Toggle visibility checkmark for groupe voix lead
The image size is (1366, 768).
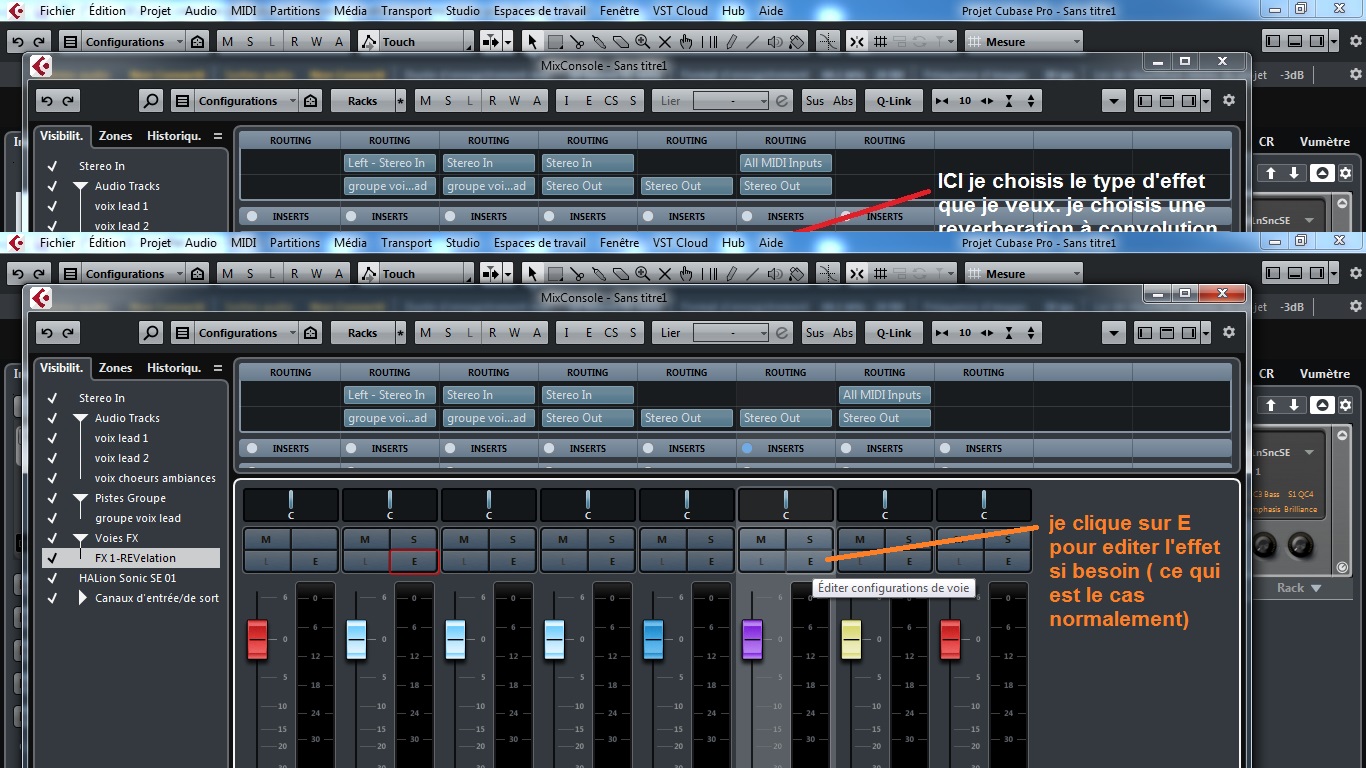(52, 518)
